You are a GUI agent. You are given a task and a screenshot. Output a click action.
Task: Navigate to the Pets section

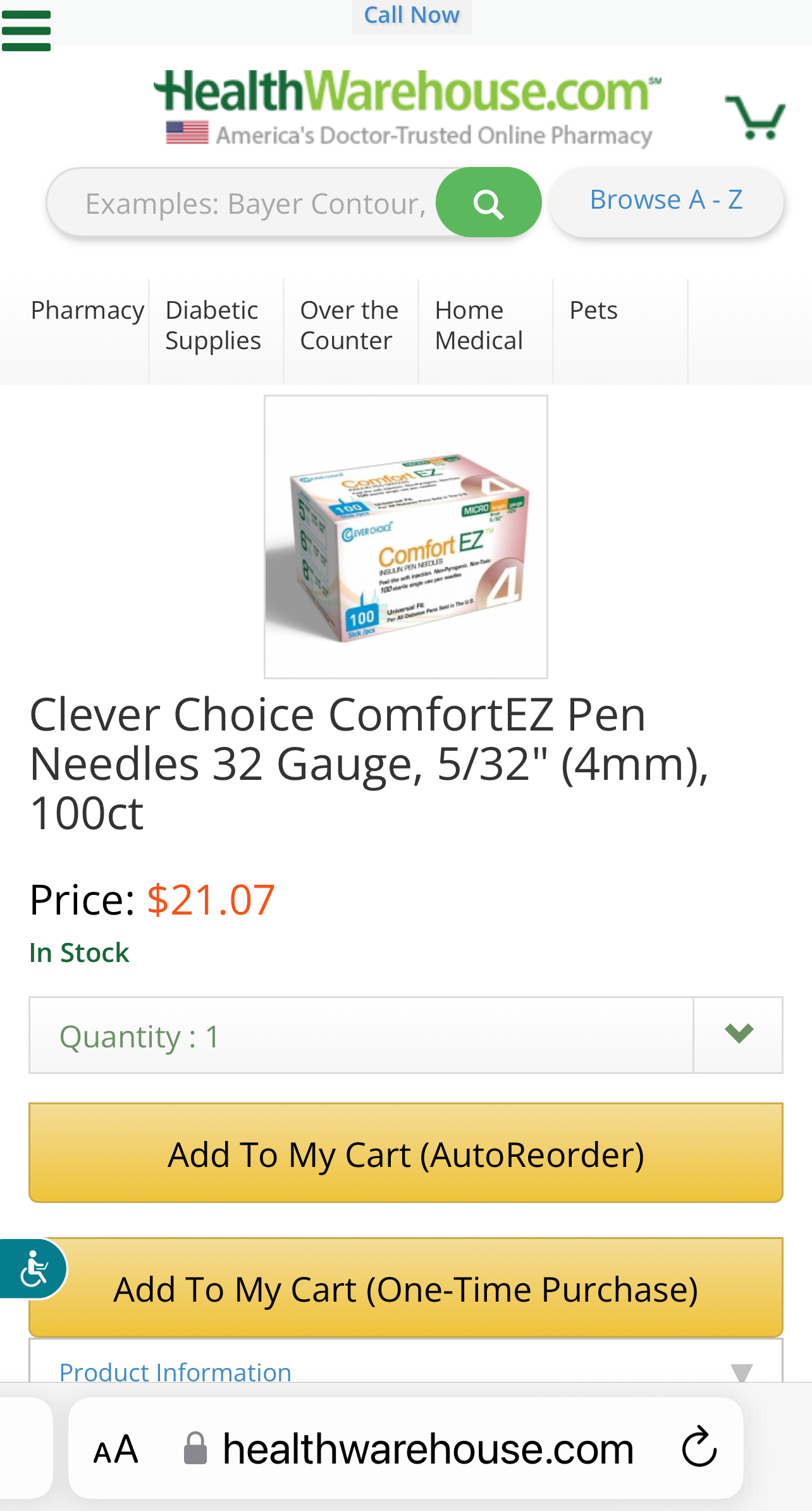tap(593, 311)
